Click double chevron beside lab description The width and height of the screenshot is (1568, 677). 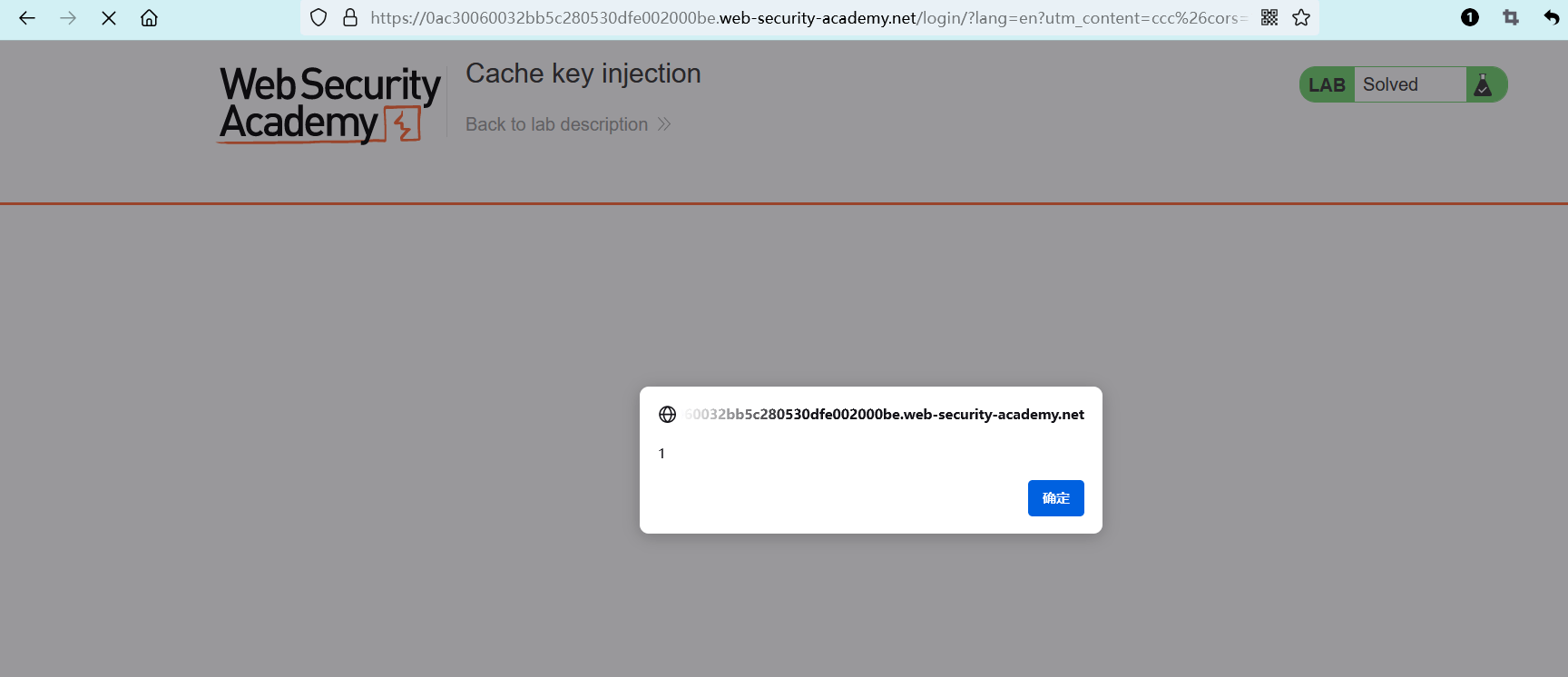coord(664,124)
